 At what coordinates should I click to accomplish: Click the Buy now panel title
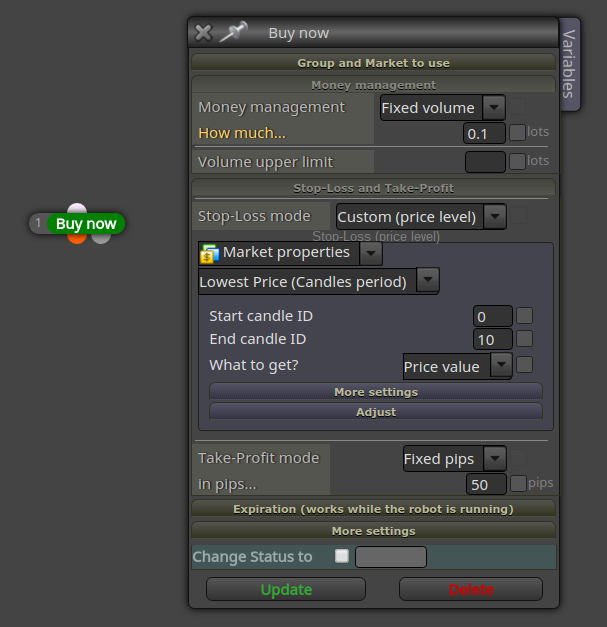pyautogui.click(x=299, y=33)
